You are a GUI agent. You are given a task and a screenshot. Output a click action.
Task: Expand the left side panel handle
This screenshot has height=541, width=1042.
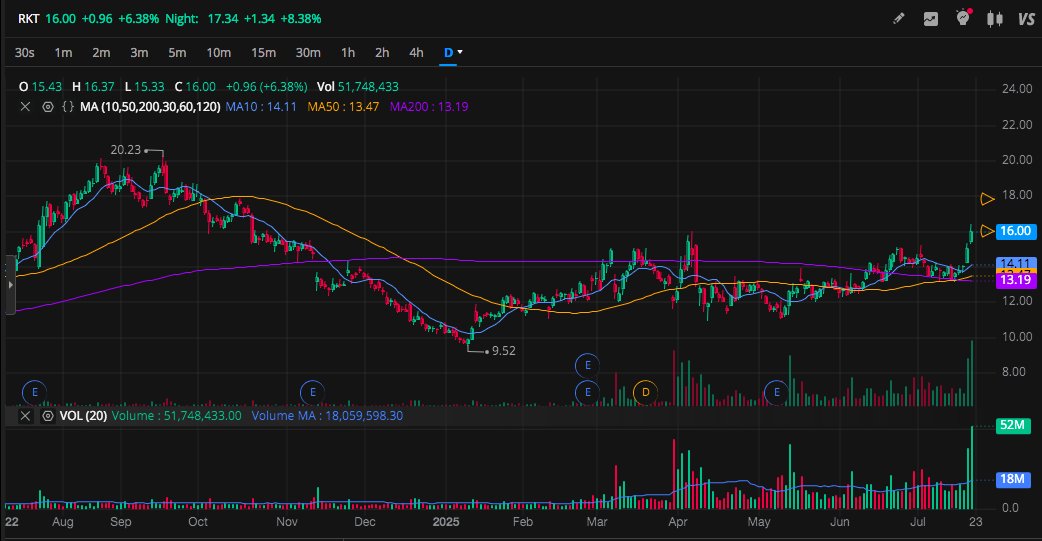tap(10, 284)
